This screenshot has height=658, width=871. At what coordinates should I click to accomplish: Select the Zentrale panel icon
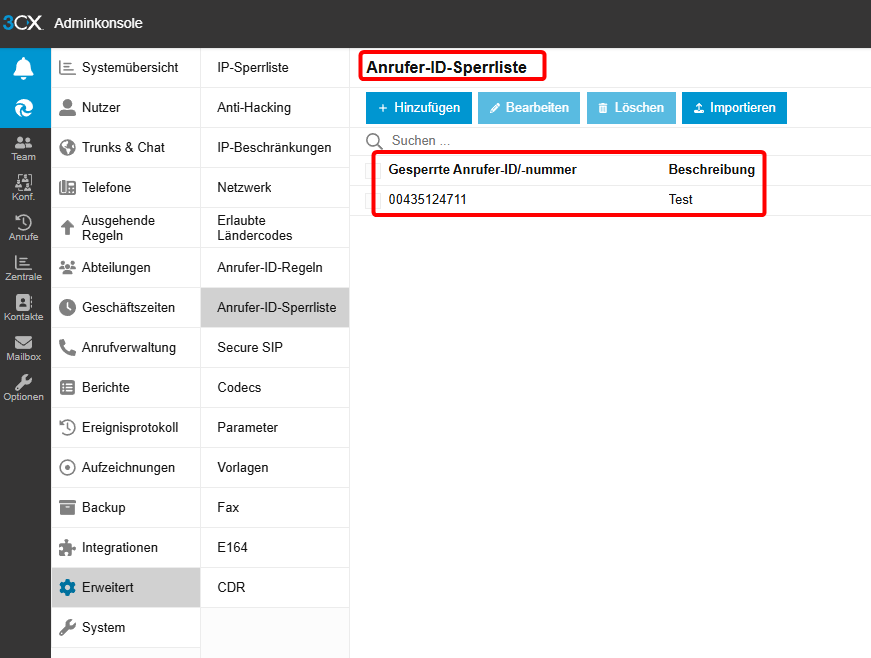click(24, 268)
